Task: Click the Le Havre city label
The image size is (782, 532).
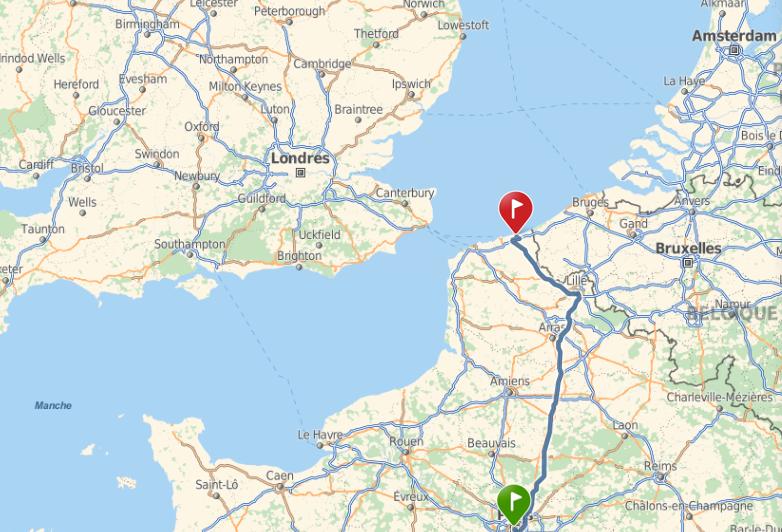Action: 320,435
